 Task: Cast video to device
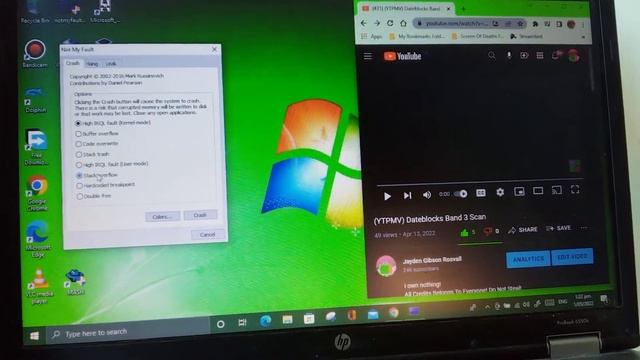[x=557, y=190]
